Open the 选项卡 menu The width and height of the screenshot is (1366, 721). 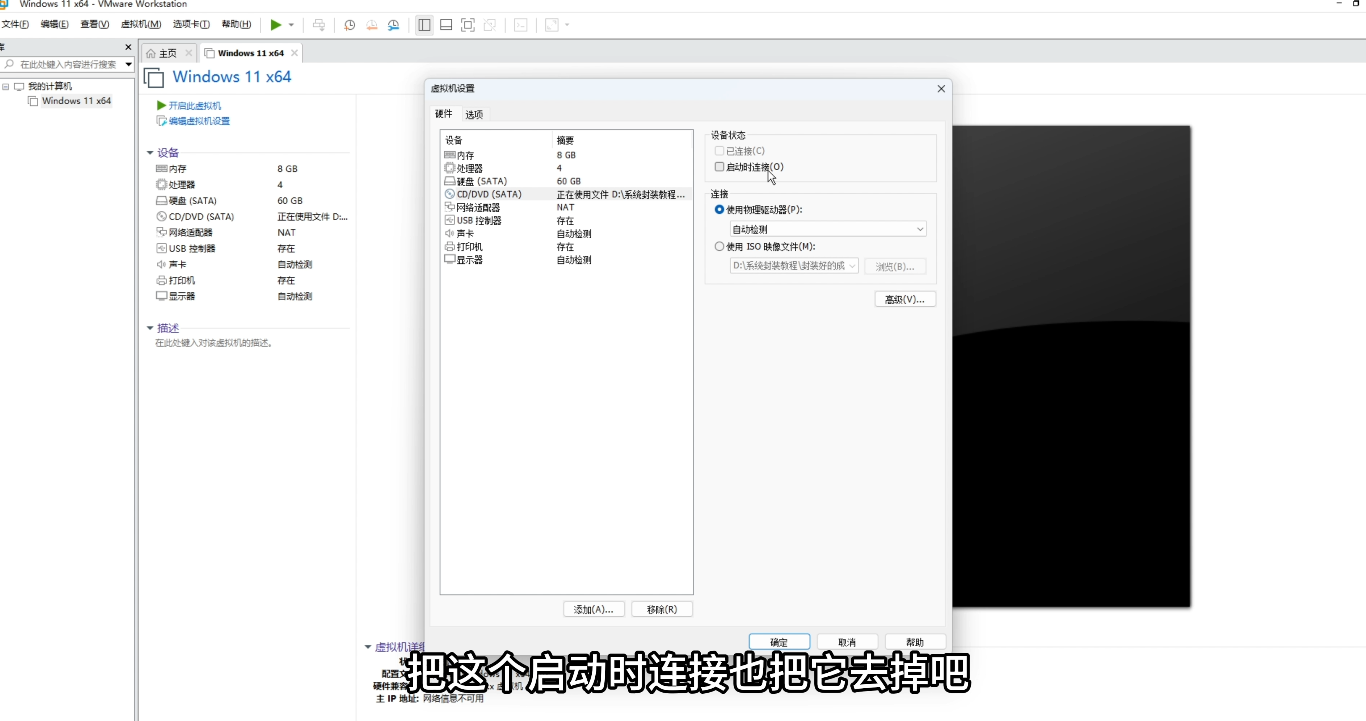click(191, 24)
